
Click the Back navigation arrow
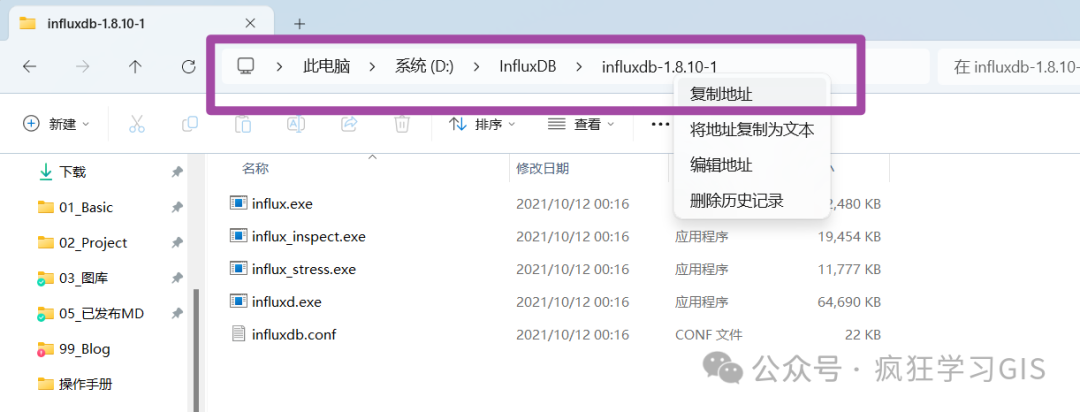29,66
